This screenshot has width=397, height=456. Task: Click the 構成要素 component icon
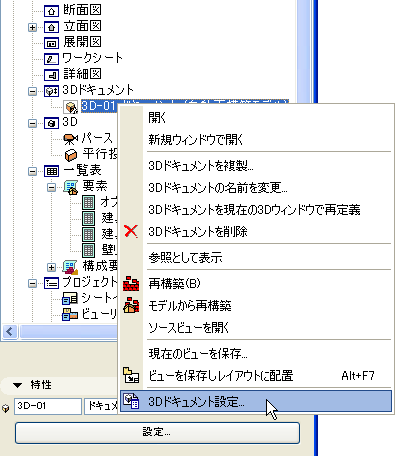(71, 267)
